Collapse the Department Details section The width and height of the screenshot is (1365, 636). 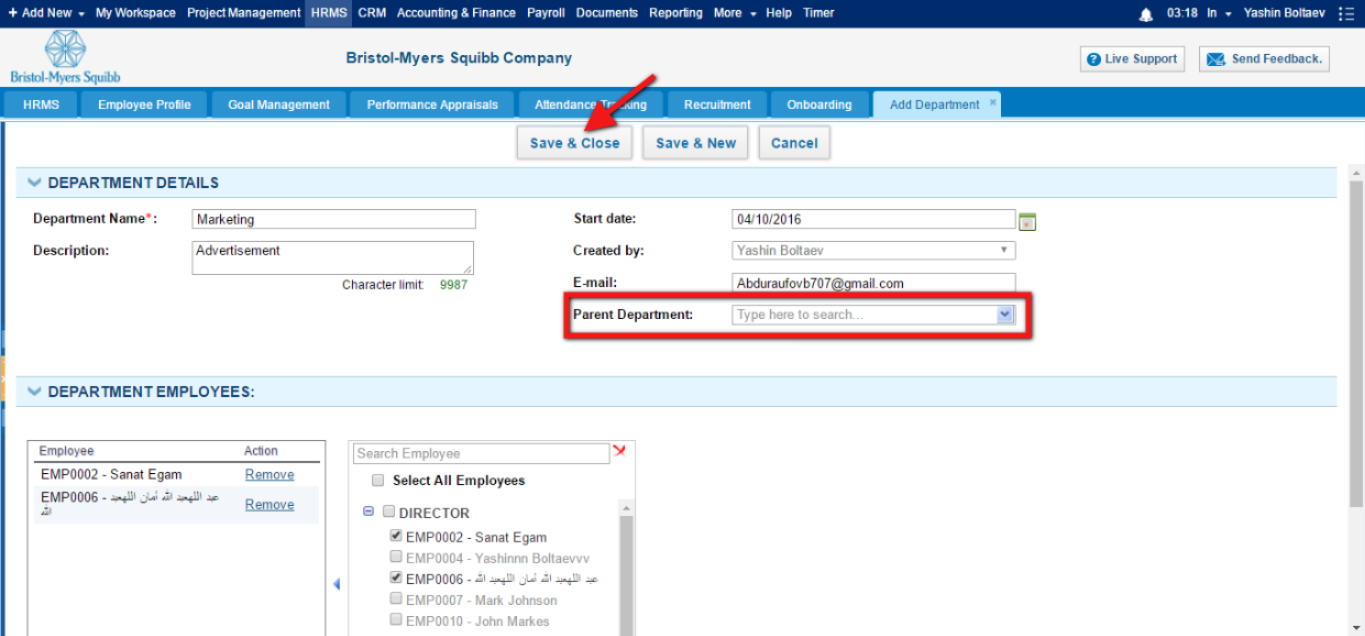coord(35,183)
